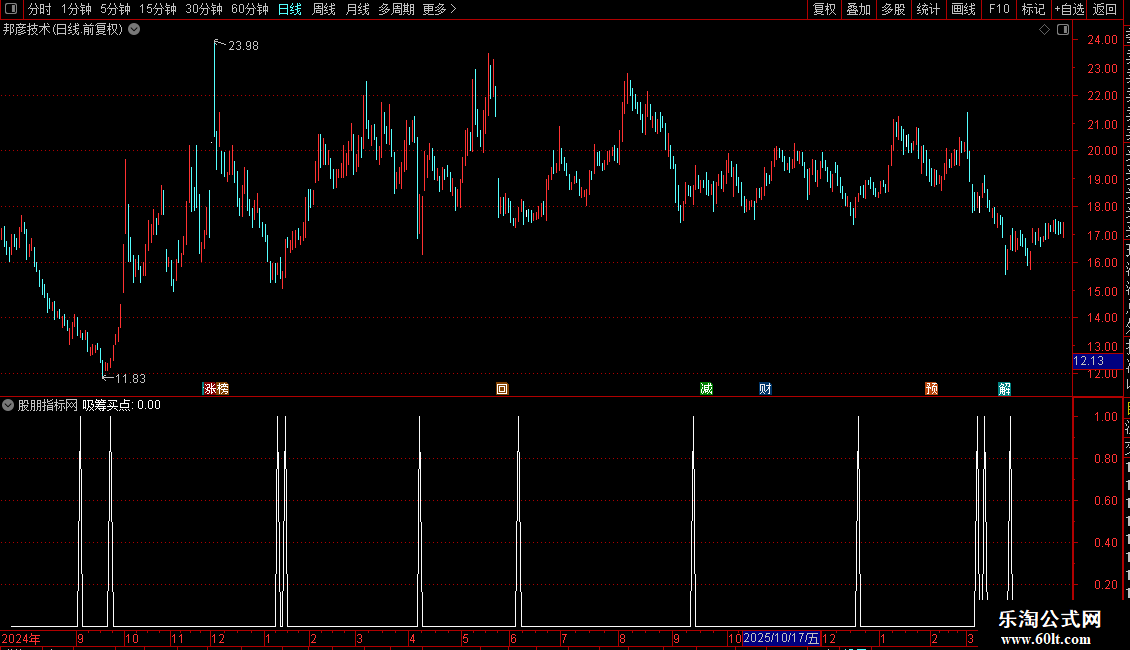The width and height of the screenshot is (1130, 650).
Task: Click the 24.00 price axis label
Action: pyautogui.click(x=1103, y=40)
